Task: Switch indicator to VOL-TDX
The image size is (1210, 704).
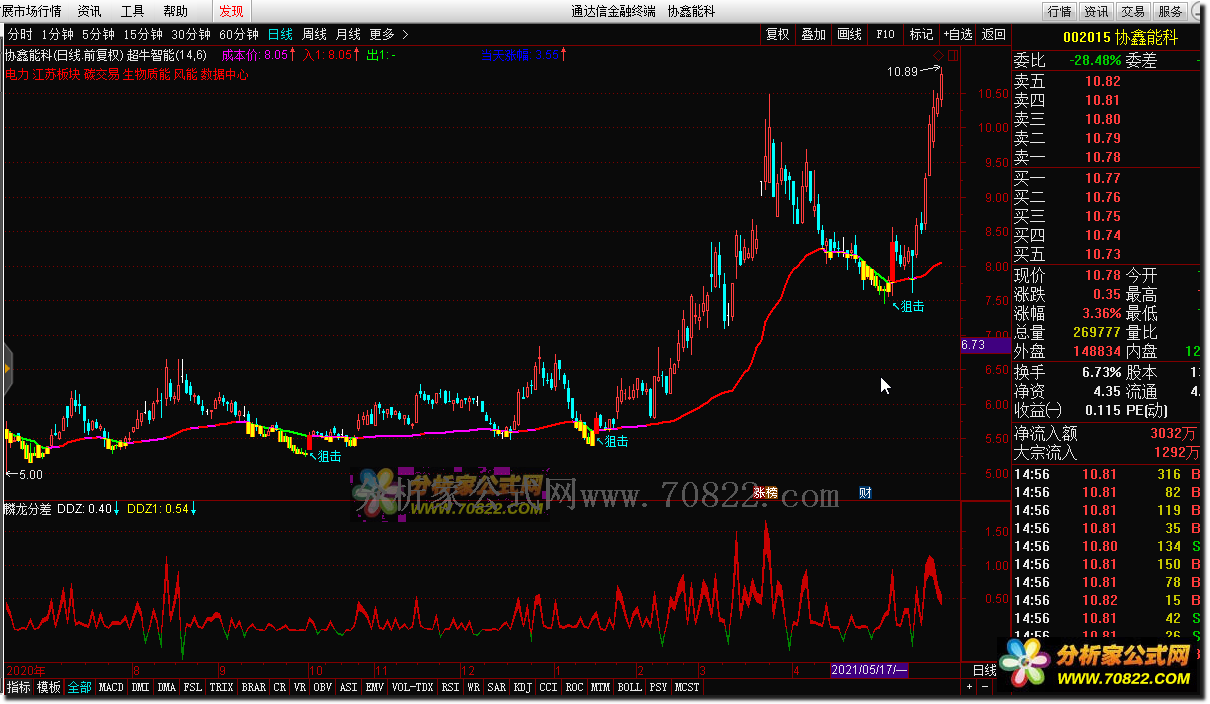Action: click(412, 688)
